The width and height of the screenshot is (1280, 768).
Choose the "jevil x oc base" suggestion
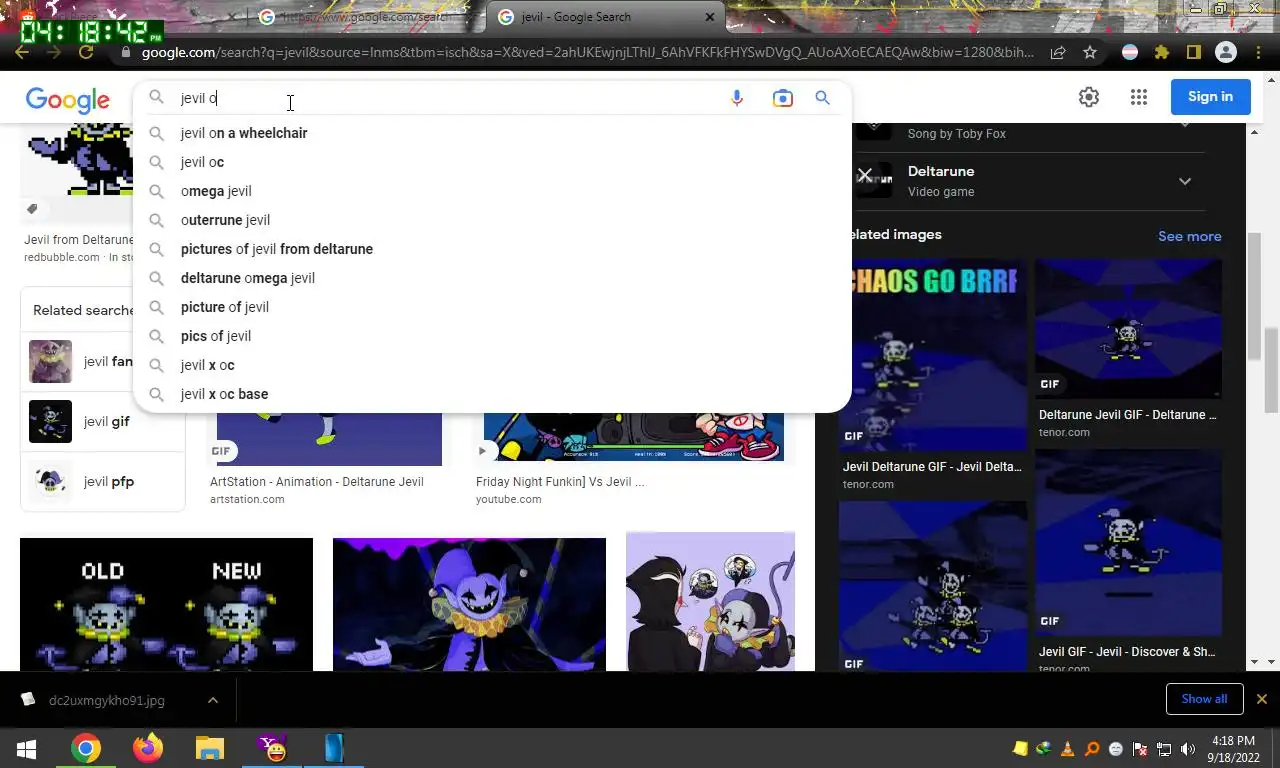(492, 394)
